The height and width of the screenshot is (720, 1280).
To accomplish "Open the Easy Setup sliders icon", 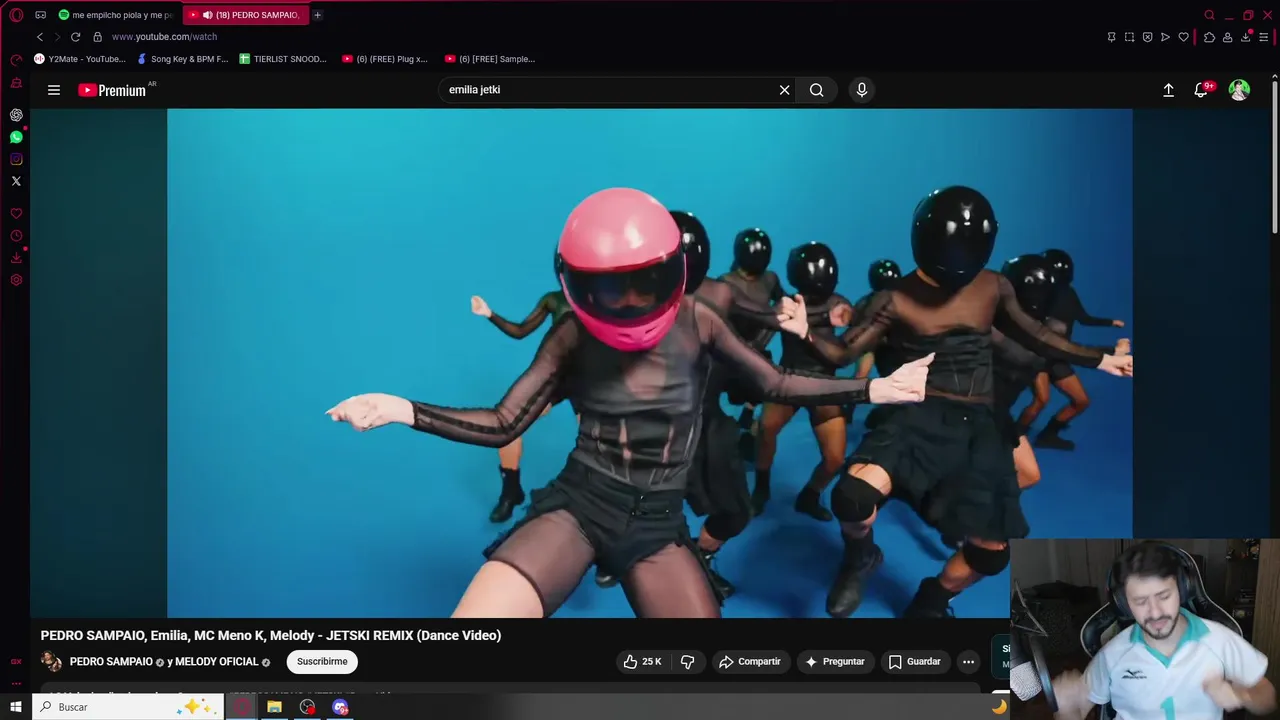I will 1264,37.
